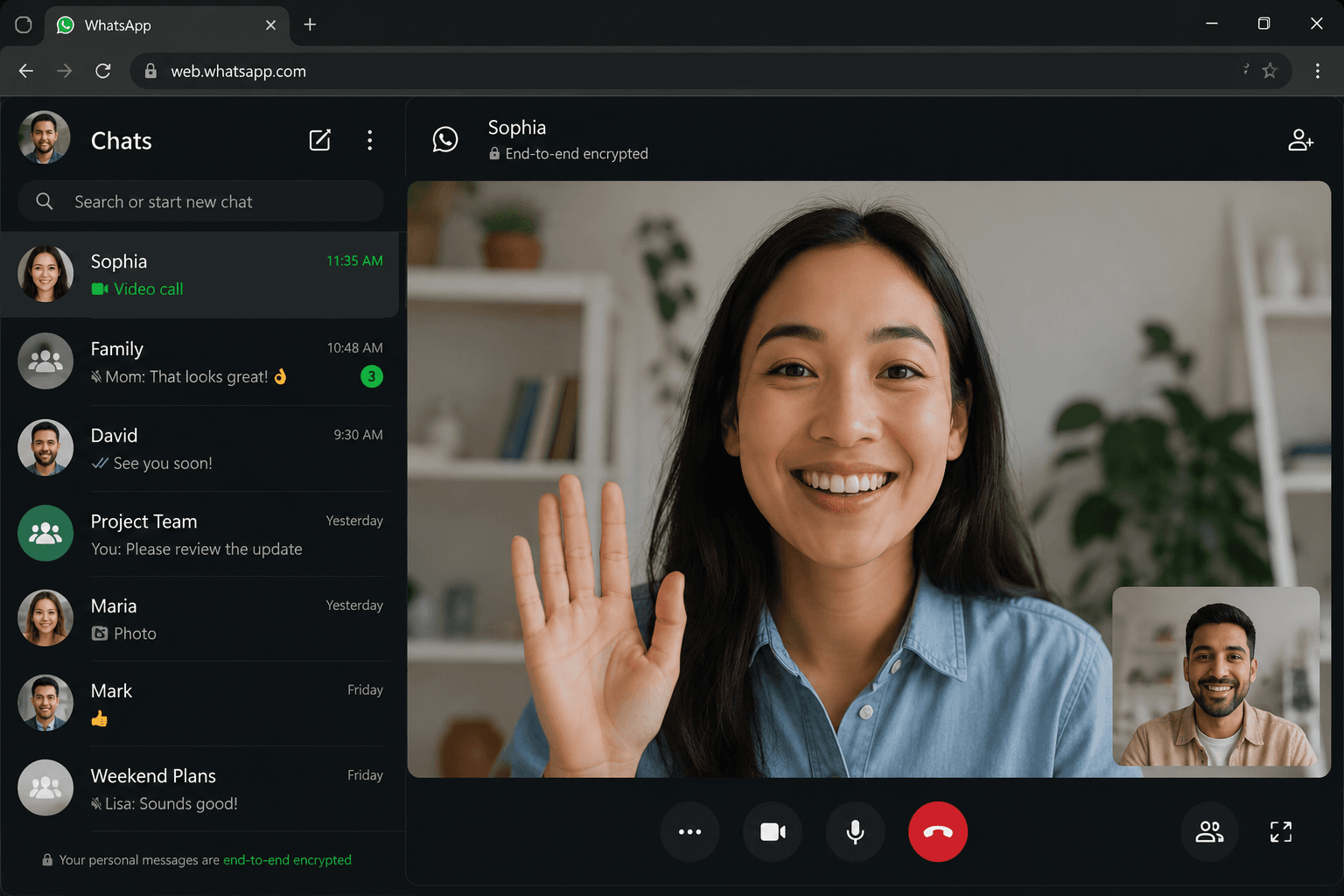Click Maria's profile photo

45,618
